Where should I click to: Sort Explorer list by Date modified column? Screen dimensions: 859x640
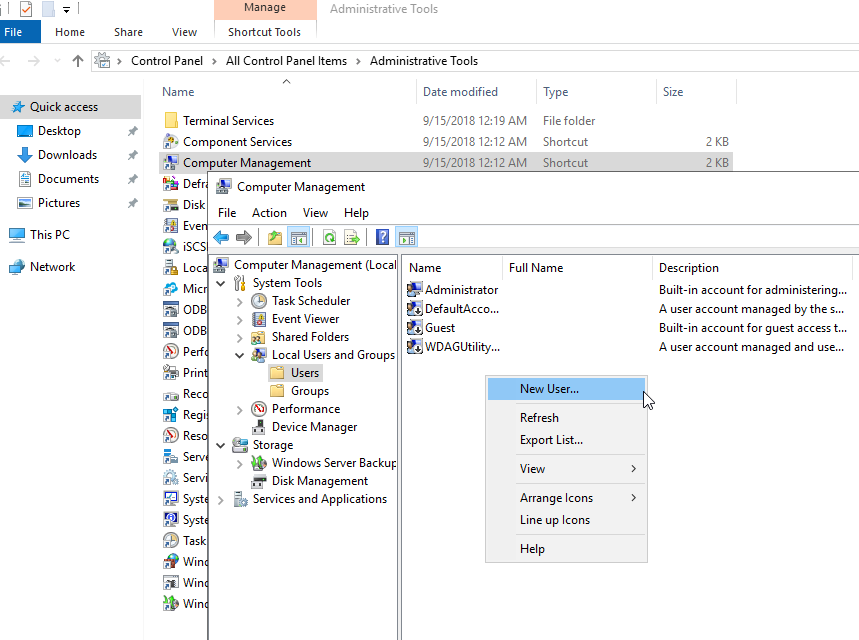pyautogui.click(x=476, y=92)
